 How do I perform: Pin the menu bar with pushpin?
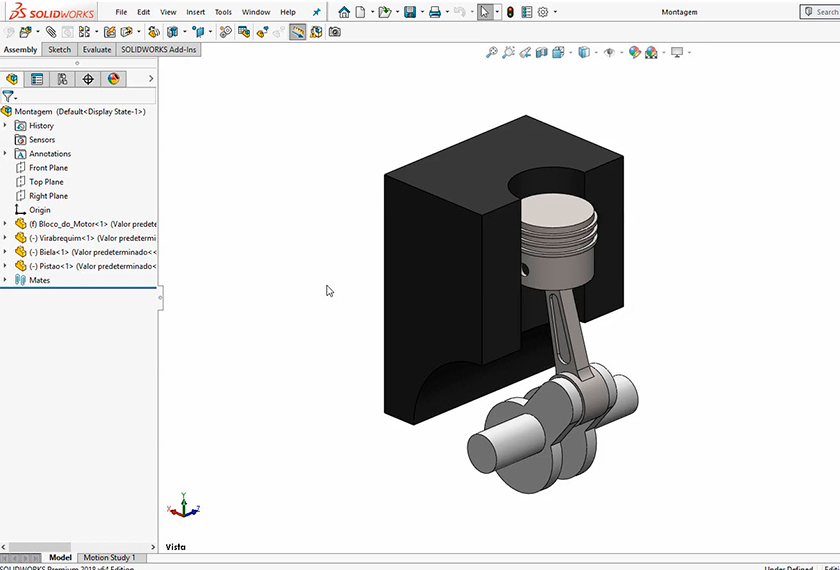tap(317, 12)
